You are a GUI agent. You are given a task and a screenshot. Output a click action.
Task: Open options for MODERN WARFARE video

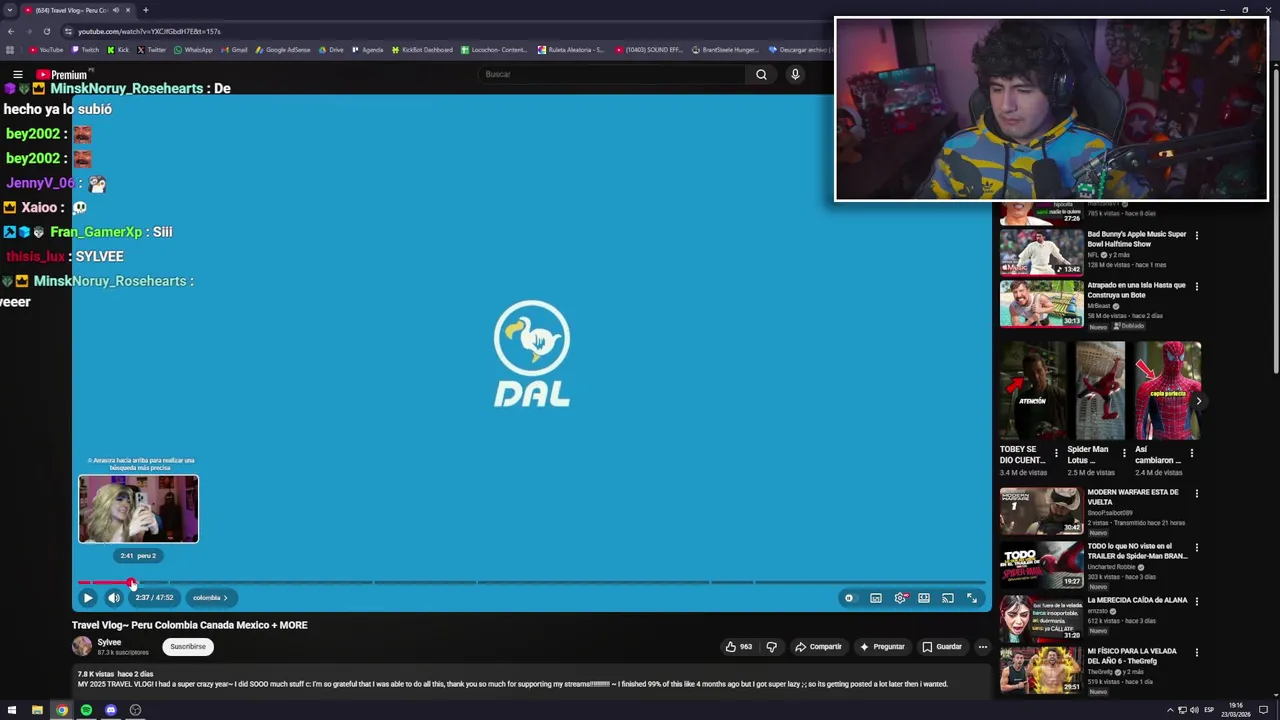pos(1197,493)
